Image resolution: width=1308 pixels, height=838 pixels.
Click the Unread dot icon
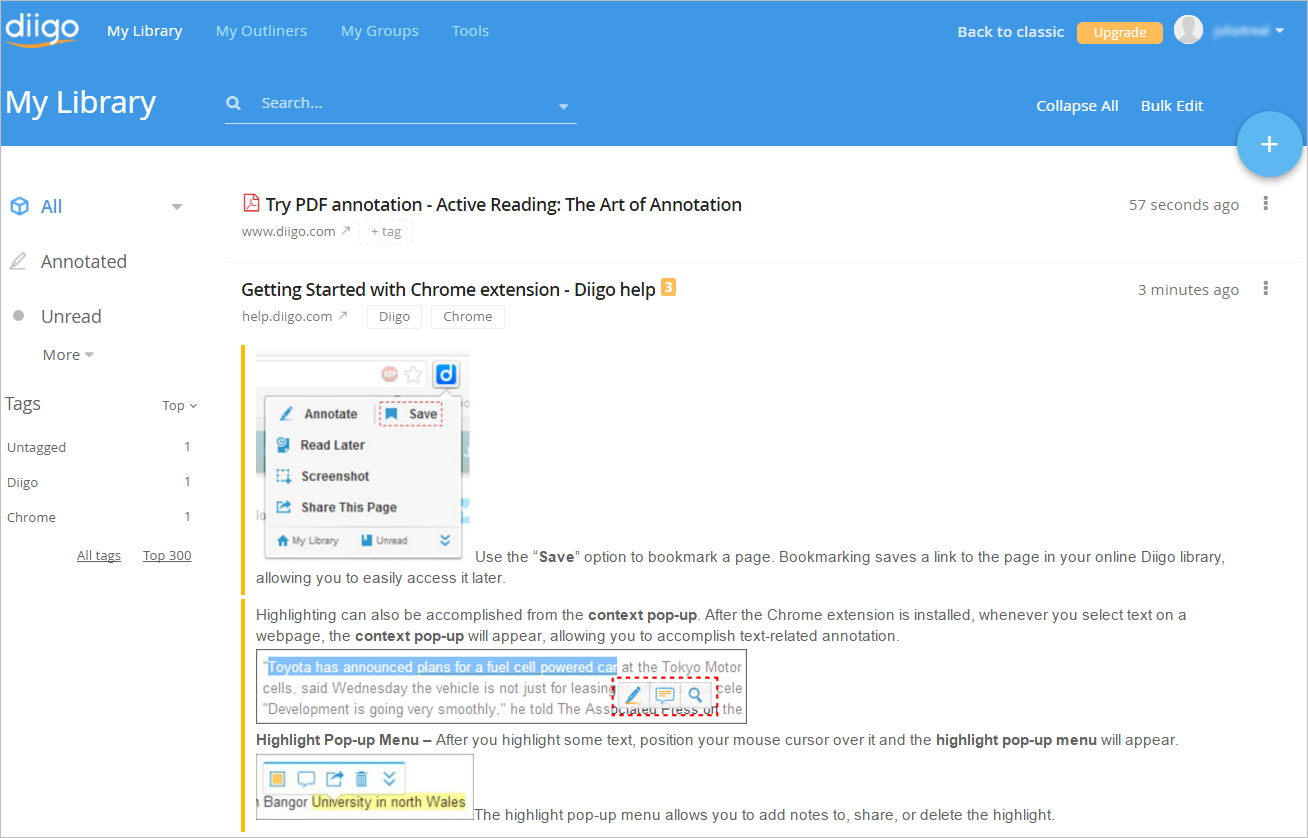click(x=18, y=316)
